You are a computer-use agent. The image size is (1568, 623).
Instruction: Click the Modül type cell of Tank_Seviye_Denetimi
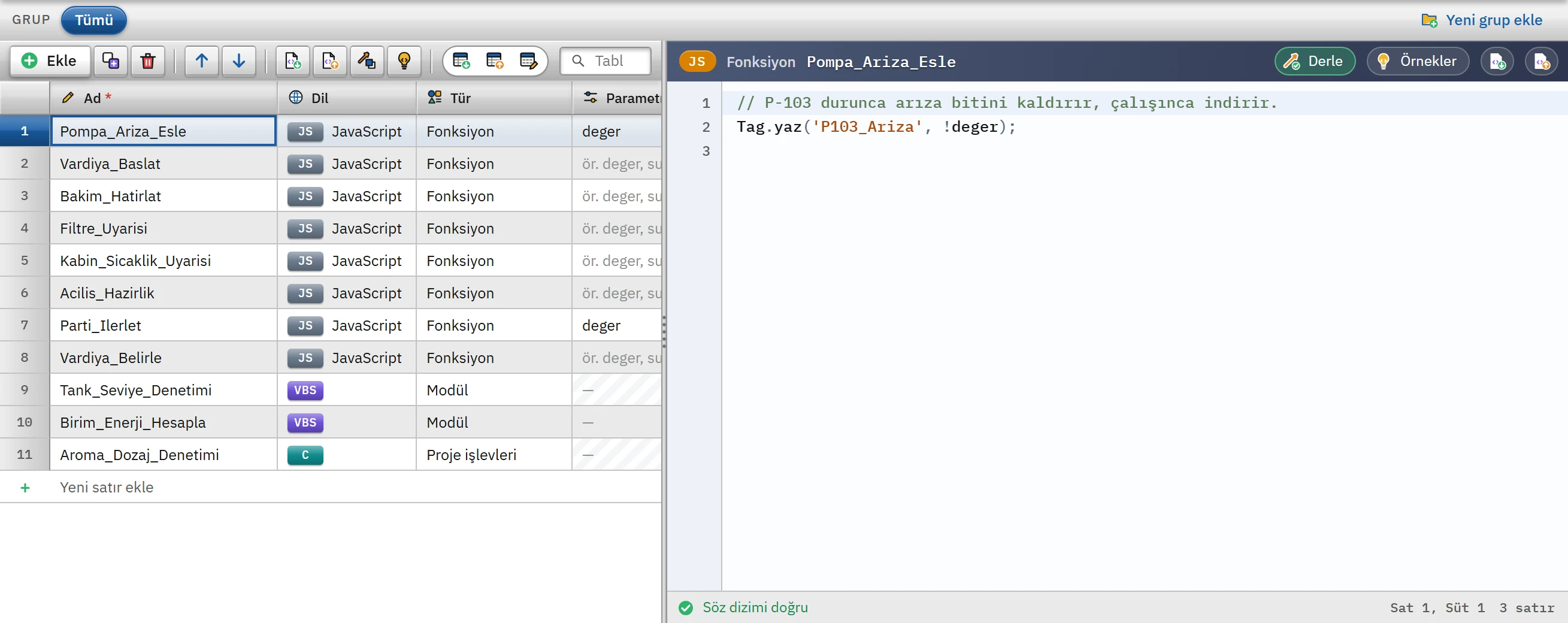(x=494, y=391)
